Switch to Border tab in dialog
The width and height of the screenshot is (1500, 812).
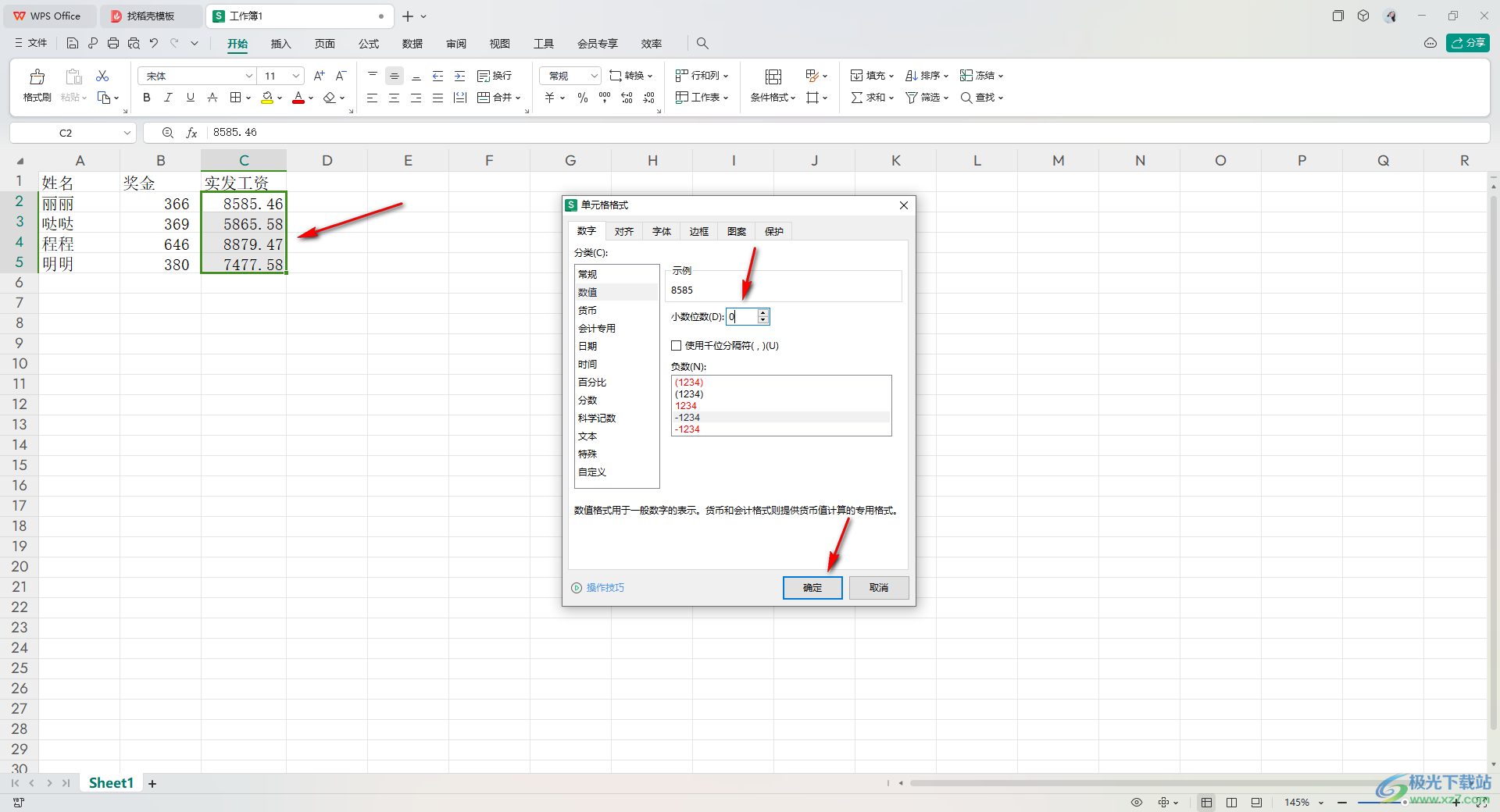(698, 231)
